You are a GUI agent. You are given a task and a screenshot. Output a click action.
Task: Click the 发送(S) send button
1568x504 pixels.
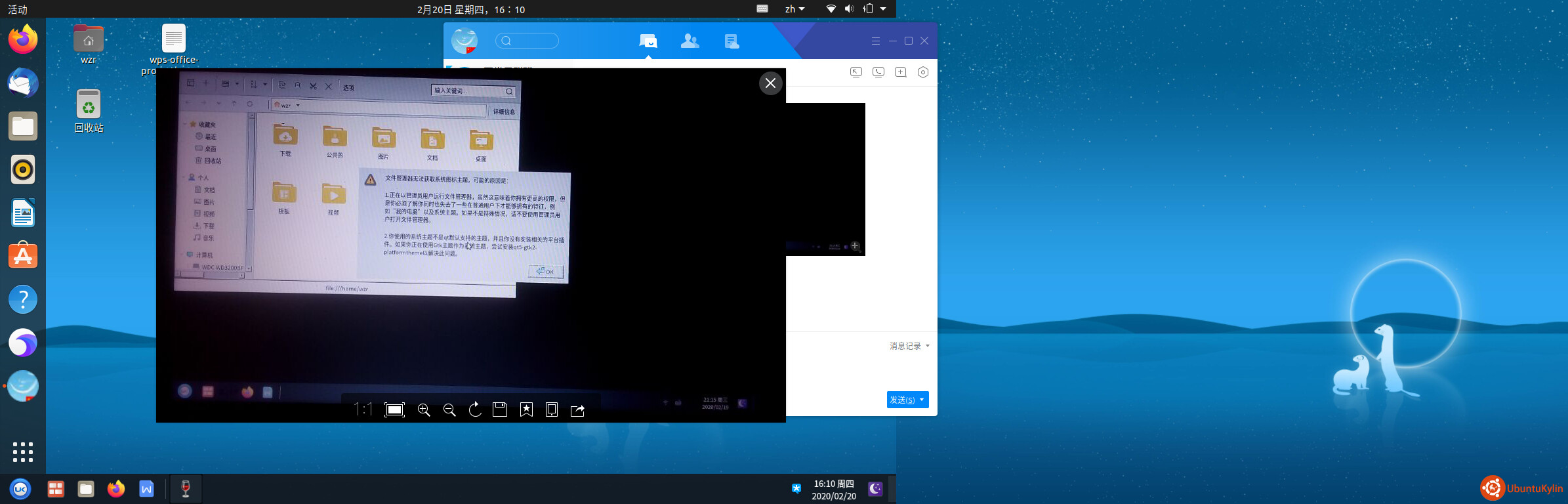click(x=901, y=400)
